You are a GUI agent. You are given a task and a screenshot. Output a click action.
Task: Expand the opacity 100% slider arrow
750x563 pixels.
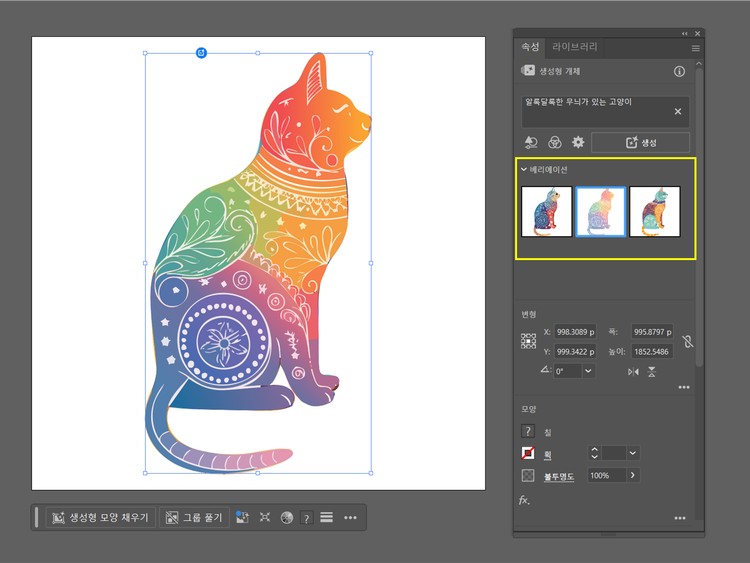point(632,475)
